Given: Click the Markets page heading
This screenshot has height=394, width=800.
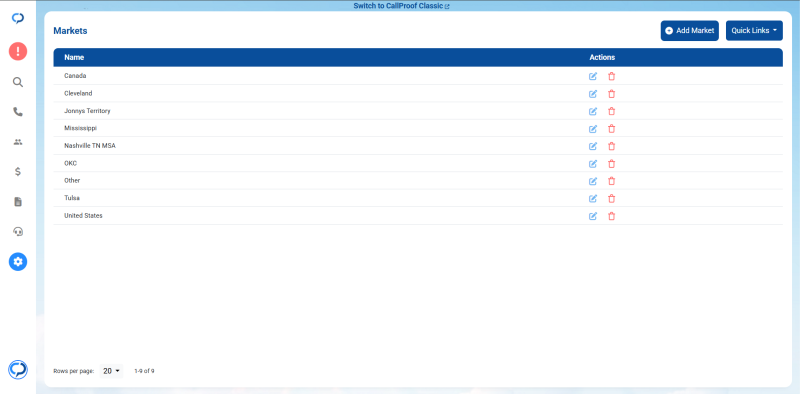Looking at the screenshot, I should 70,31.
